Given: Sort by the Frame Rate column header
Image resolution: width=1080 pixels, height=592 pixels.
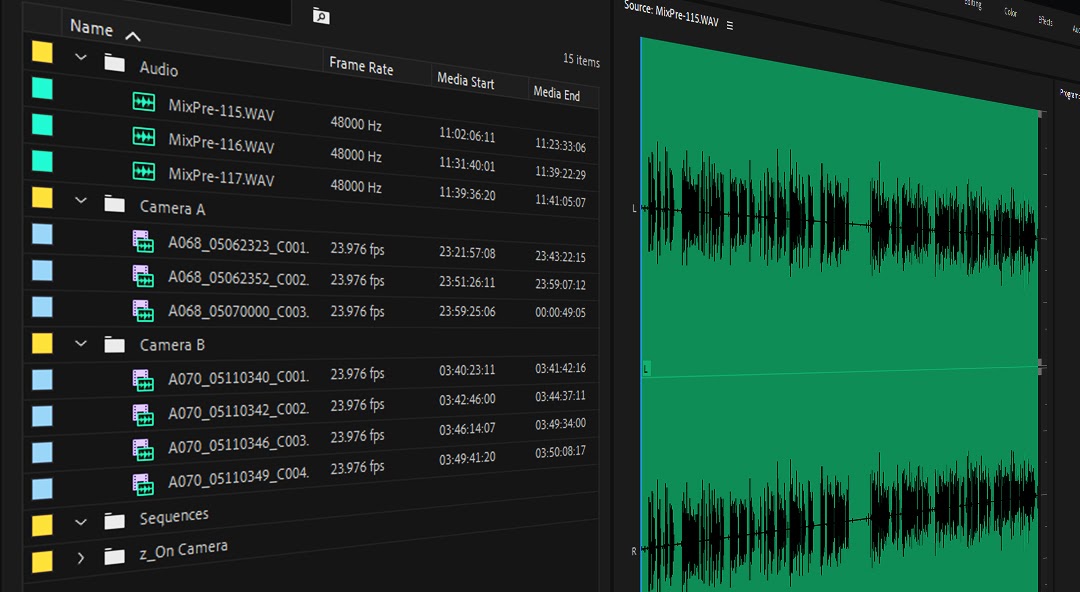Looking at the screenshot, I should coord(361,66).
